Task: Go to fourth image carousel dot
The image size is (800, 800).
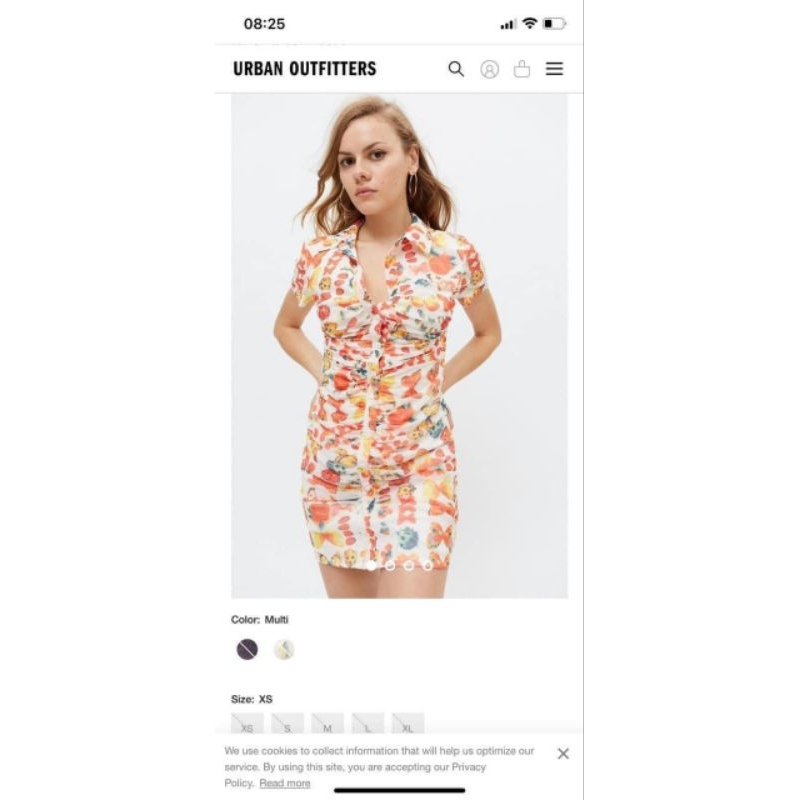Action: pyautogui.click(x=428, y=565)
